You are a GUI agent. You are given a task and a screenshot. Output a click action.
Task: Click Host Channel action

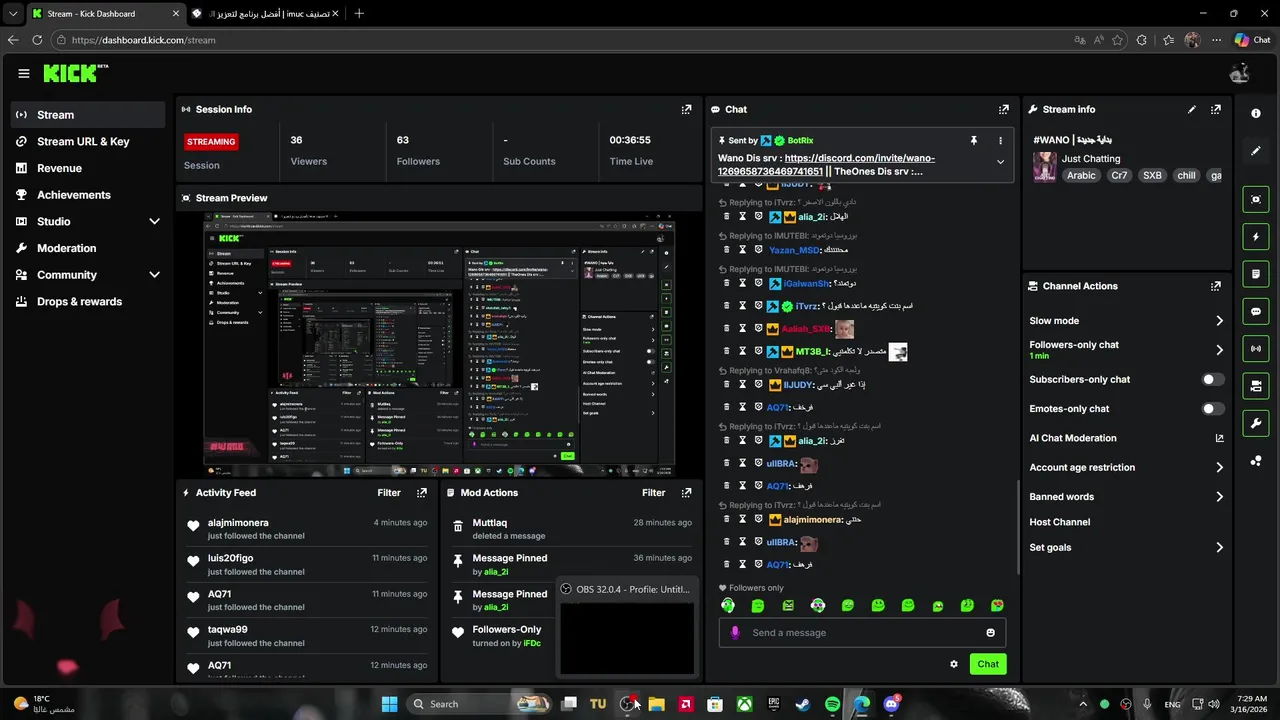(1060, 522)
